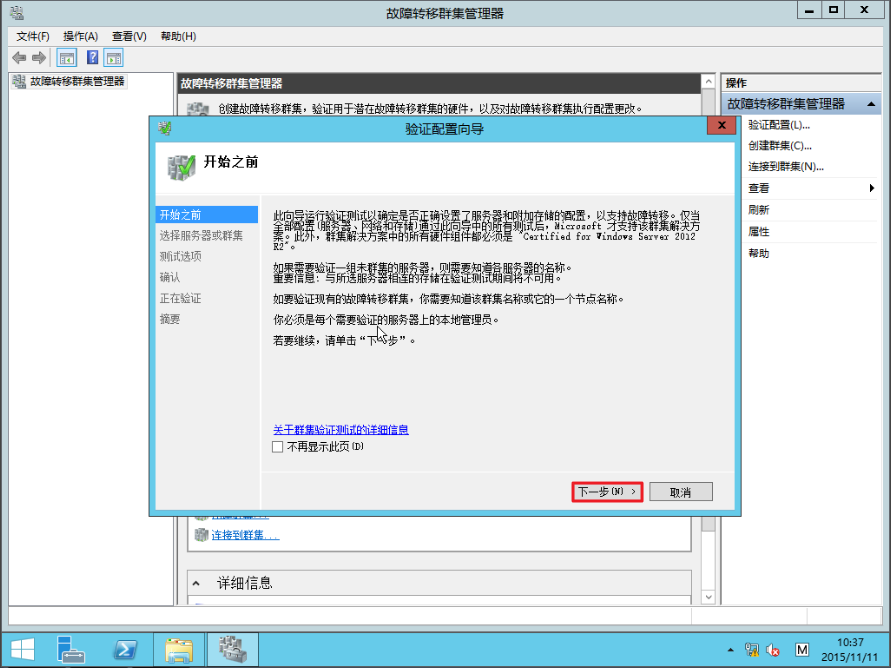Close the 验证配置向导 dialog
Image resolution: width=891 pixels, height=668 pixels.
tap(722, 126)
